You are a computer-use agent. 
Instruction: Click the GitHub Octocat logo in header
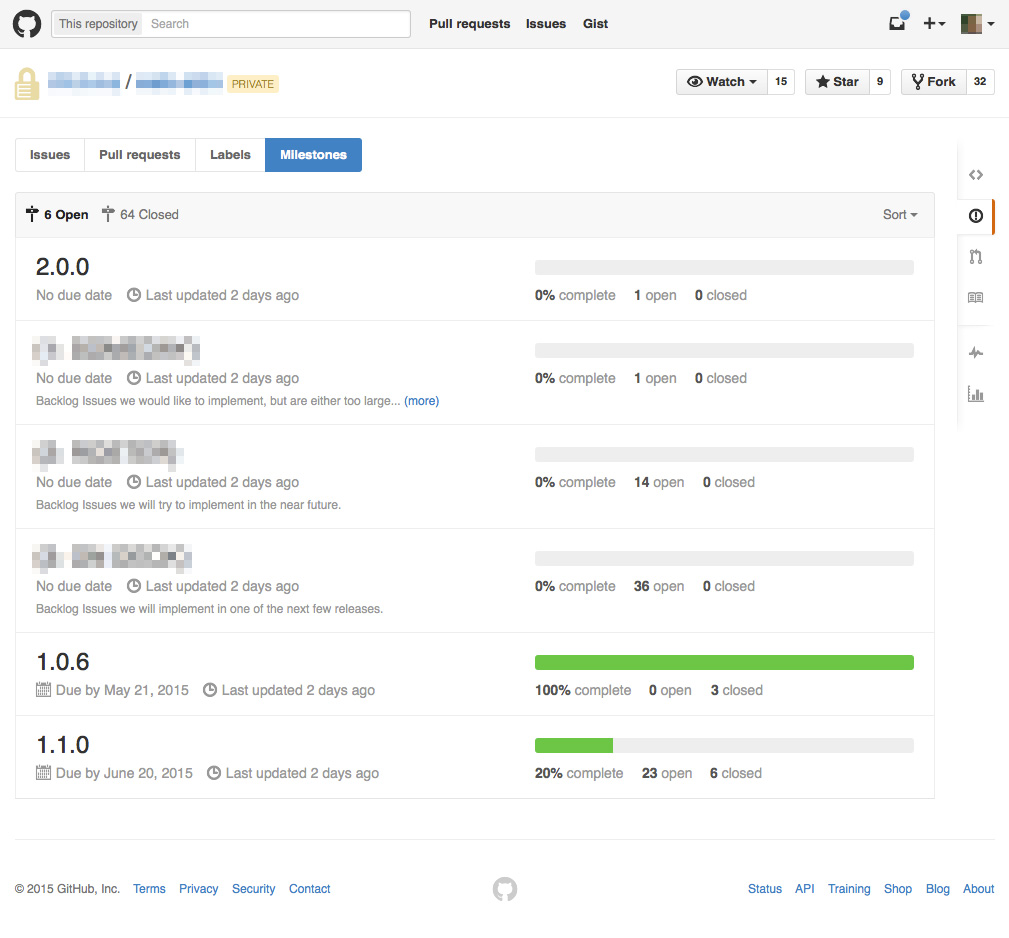(27, 24)
